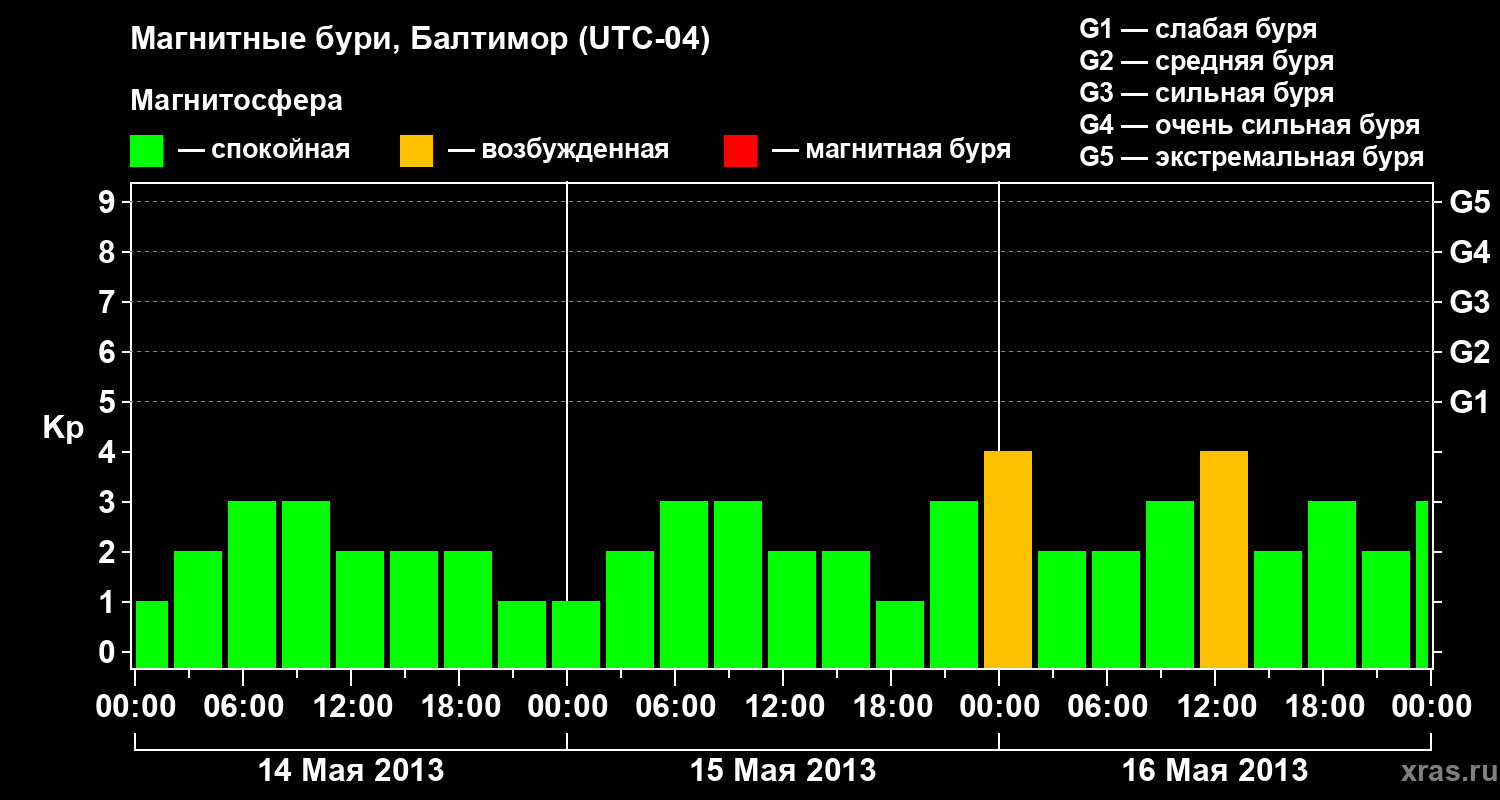Select the orange Kp 4 bar at 12:00 on 16 May
1500x800 pixels.
pos(1224,560)
